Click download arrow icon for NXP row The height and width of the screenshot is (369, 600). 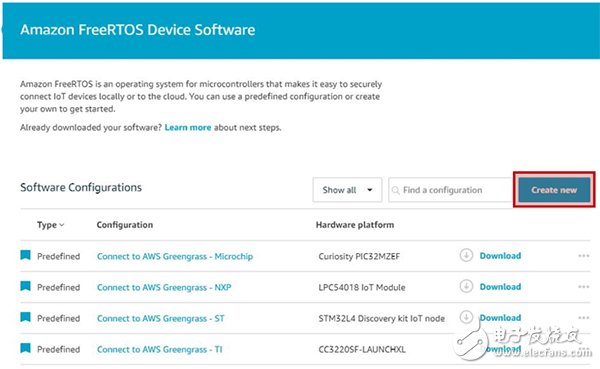click(x=466, y=286)
